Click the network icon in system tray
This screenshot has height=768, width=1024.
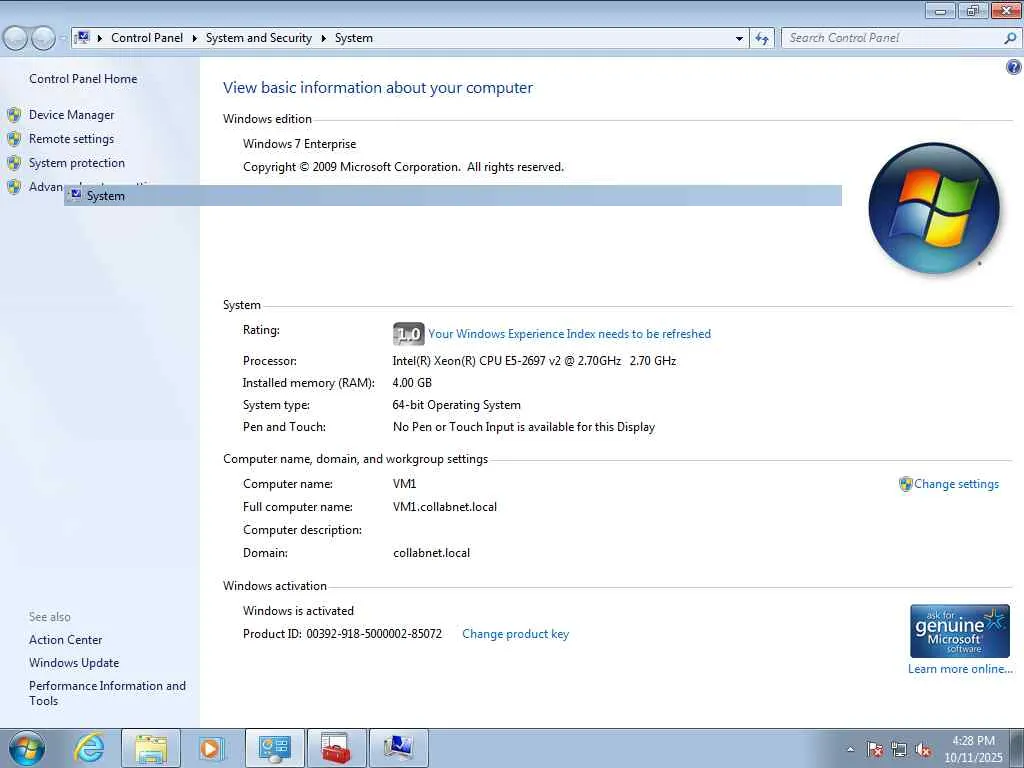pyautogui.click(x=899, y=750)
